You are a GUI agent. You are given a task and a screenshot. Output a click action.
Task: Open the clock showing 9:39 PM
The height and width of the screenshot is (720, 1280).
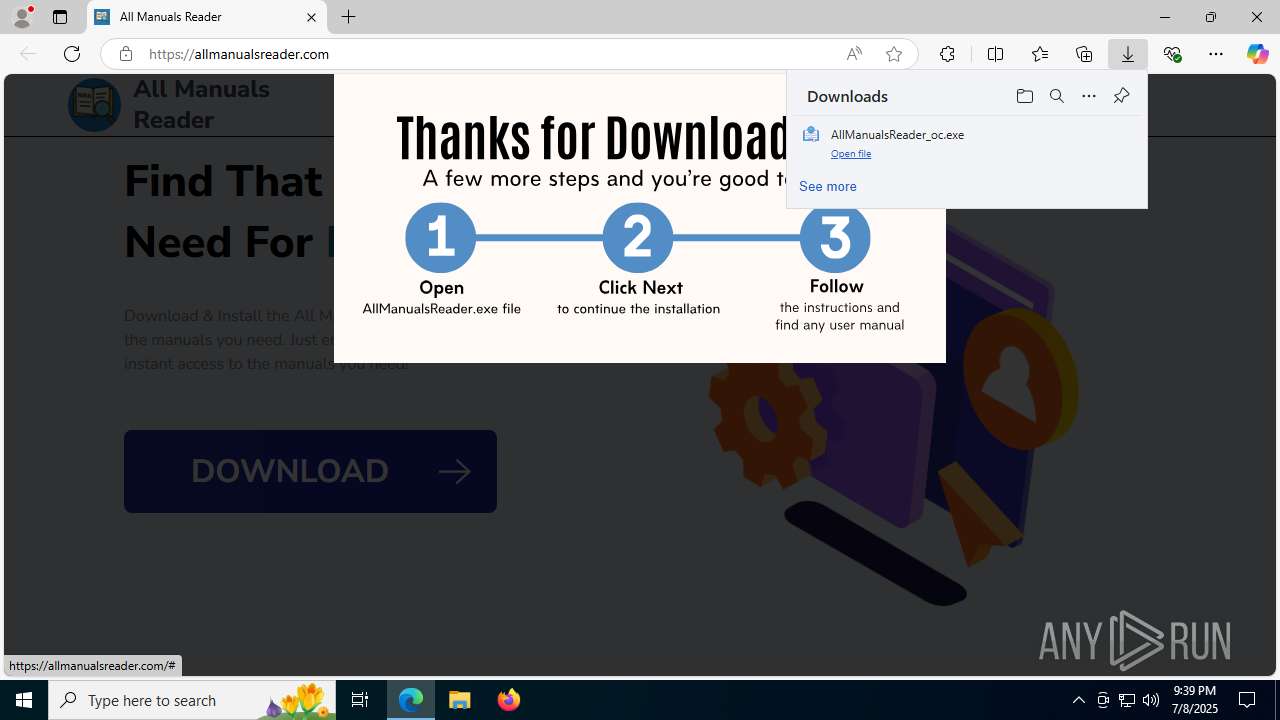1195,700
